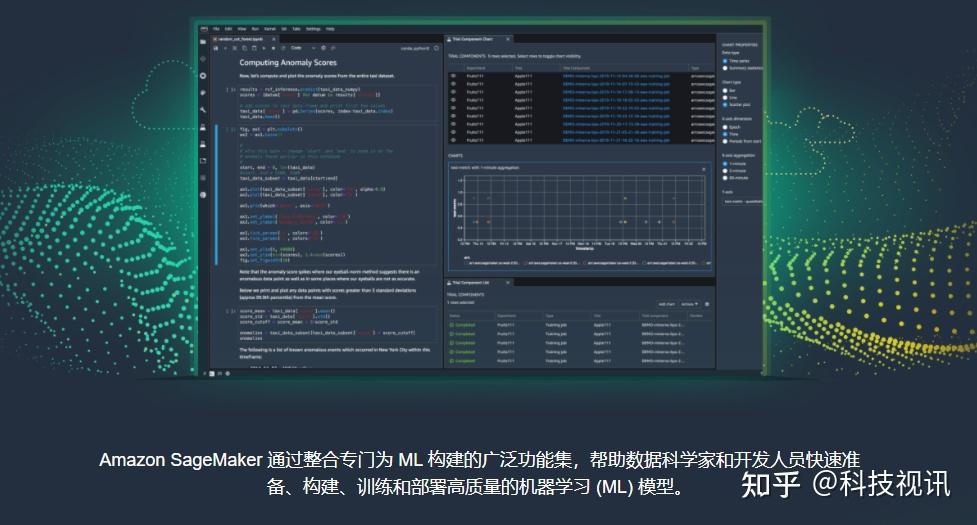Close the Trial Component Chart tab
This screenshot has height=525, width=977.
(508, 39)
